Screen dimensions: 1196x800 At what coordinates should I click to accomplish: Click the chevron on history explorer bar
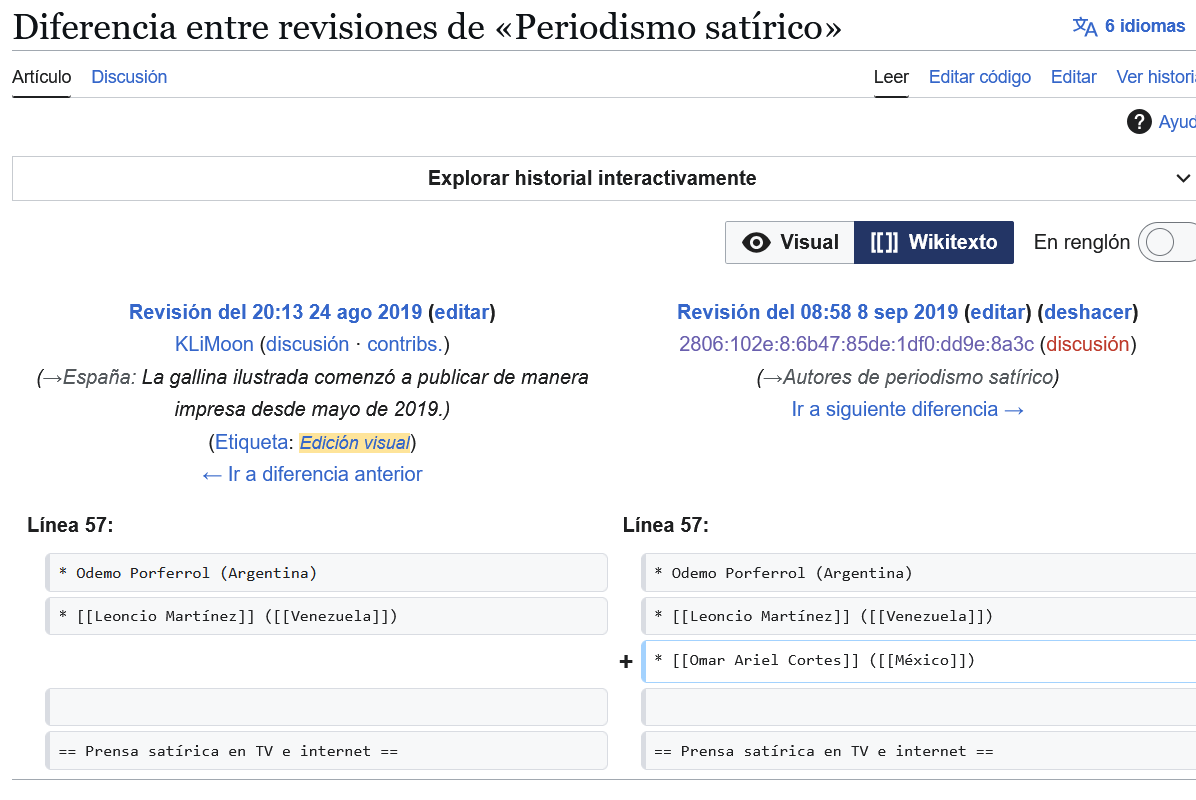coord(1183,178)
